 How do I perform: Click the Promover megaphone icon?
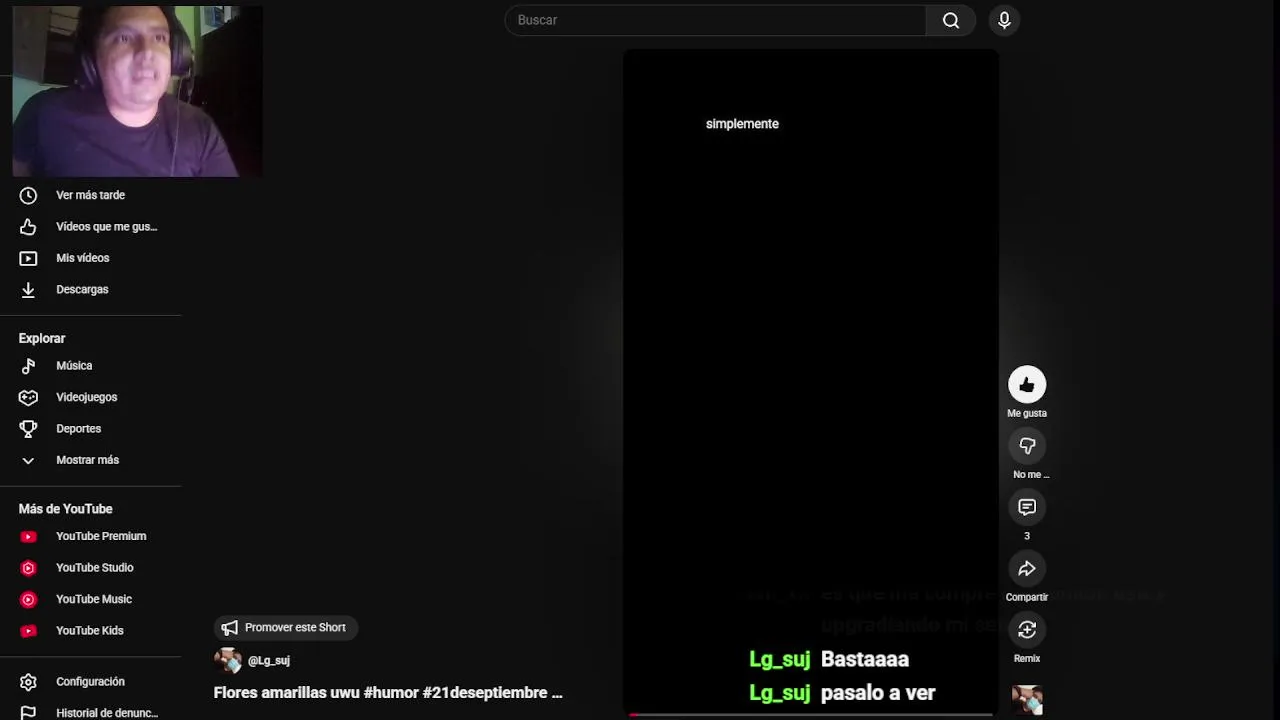[230, 628]
